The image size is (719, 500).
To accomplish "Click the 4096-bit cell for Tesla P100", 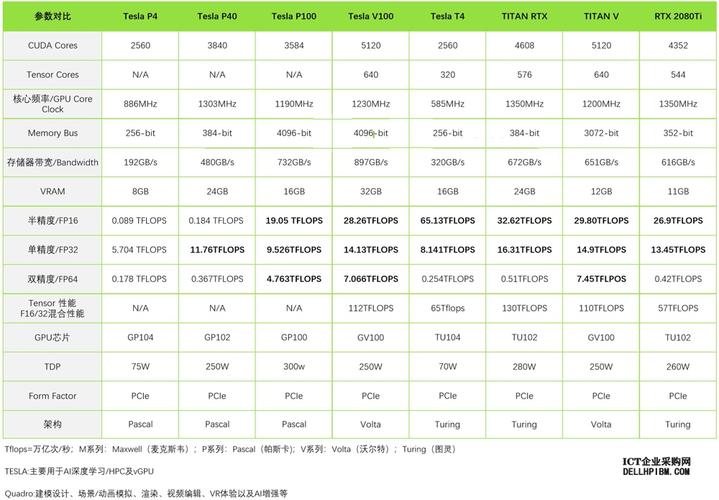I will pyautogui.click(x=293, y=132).
